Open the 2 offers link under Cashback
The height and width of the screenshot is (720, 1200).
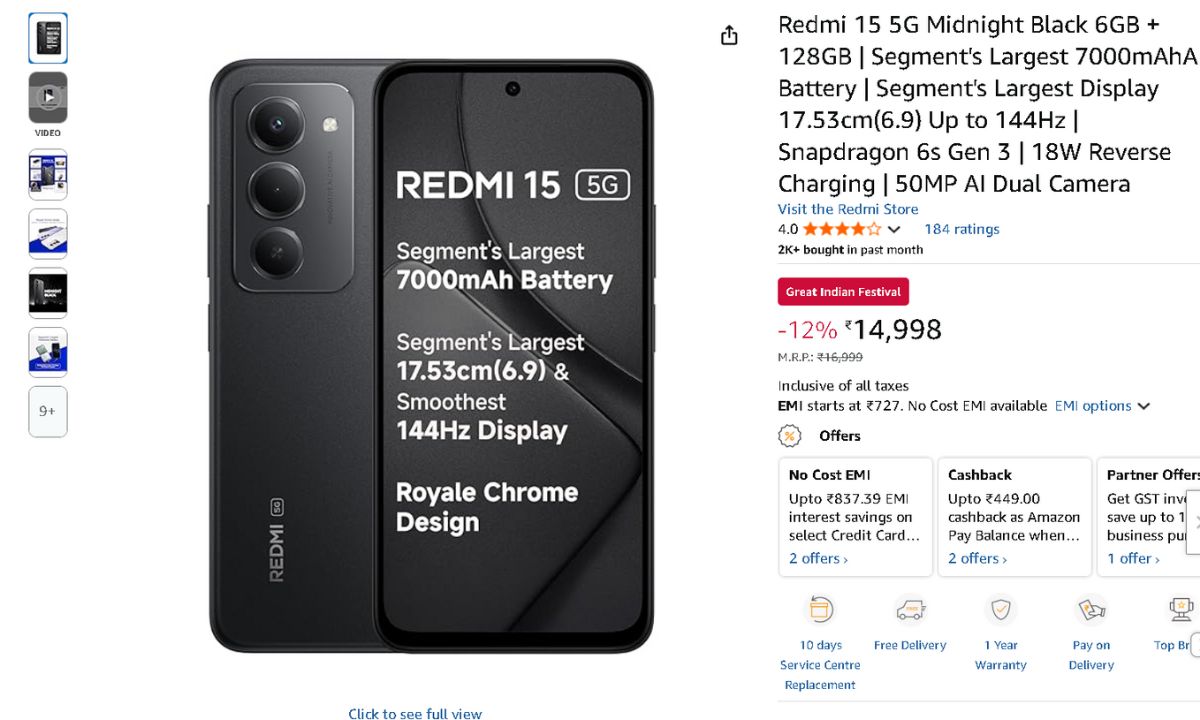977,559
